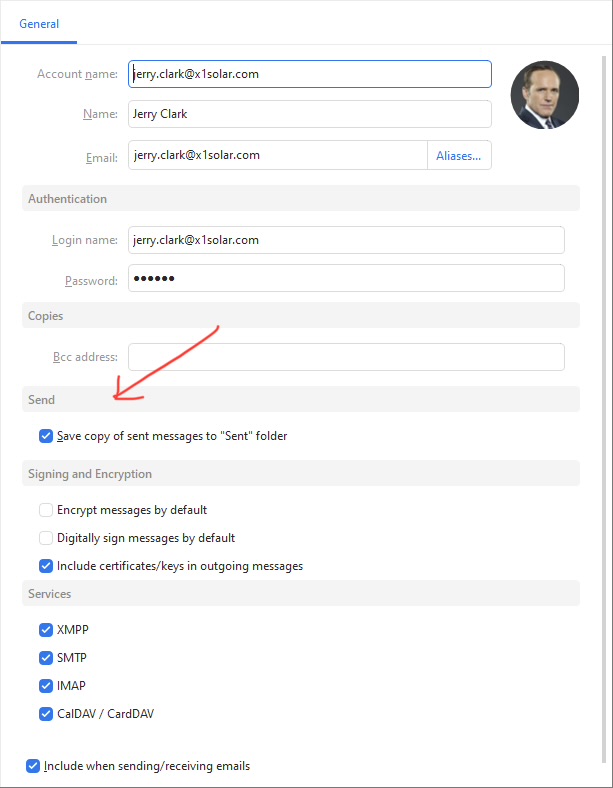Screen dimensions: 613x788
Task: Click the account profile picture
Action: (545, 95)
